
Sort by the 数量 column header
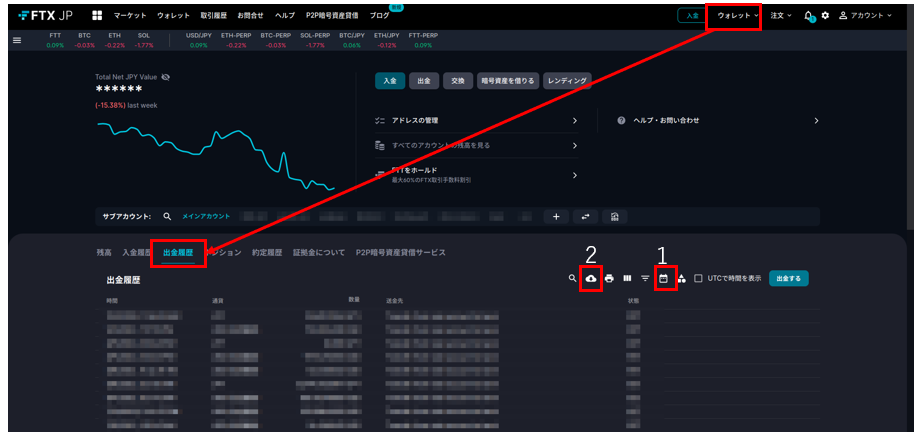click(354, 300)
